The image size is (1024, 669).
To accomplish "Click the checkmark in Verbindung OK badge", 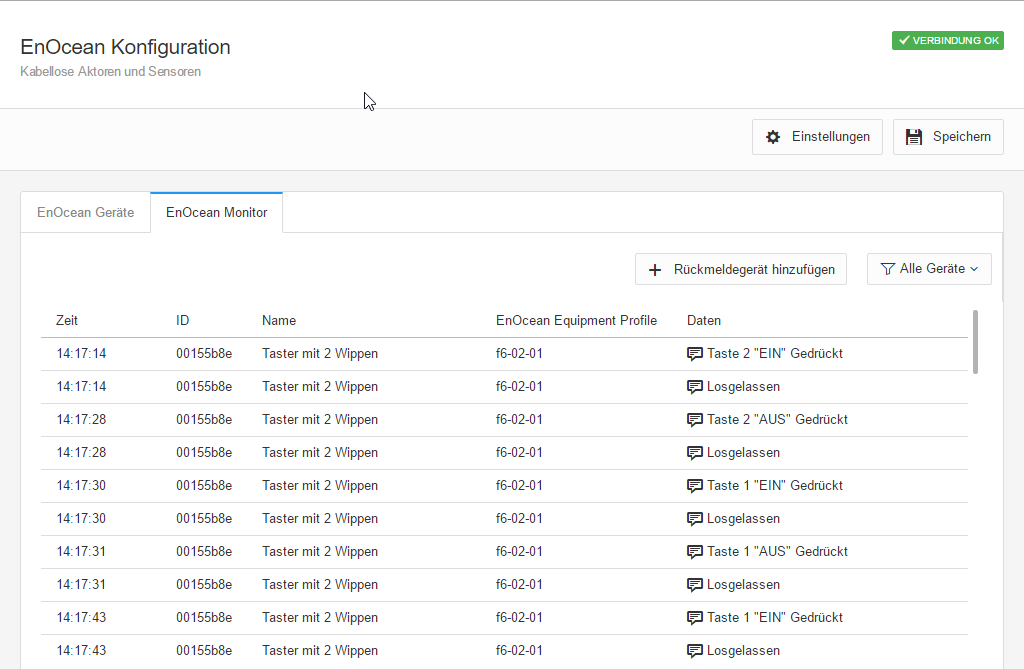I will point(904,41).
